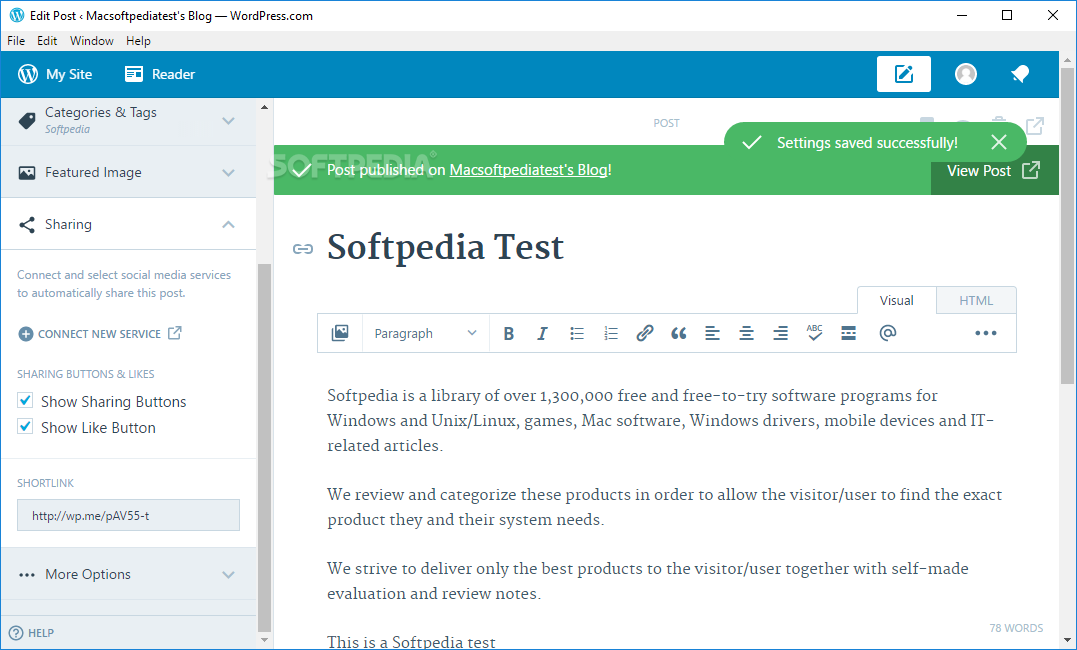
Task: Align text right
Action: pyautogui.click(x=780, y=333)
